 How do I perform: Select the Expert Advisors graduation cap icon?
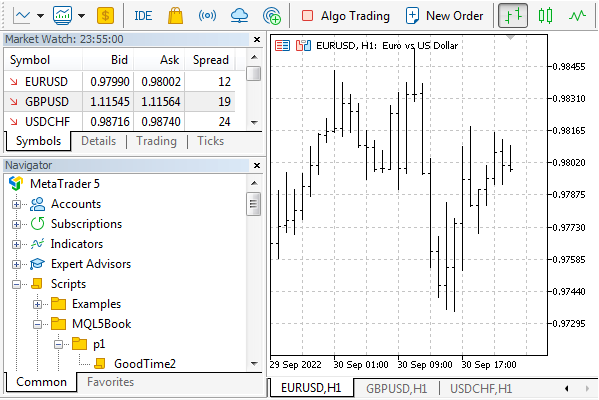tap(37, 264)
